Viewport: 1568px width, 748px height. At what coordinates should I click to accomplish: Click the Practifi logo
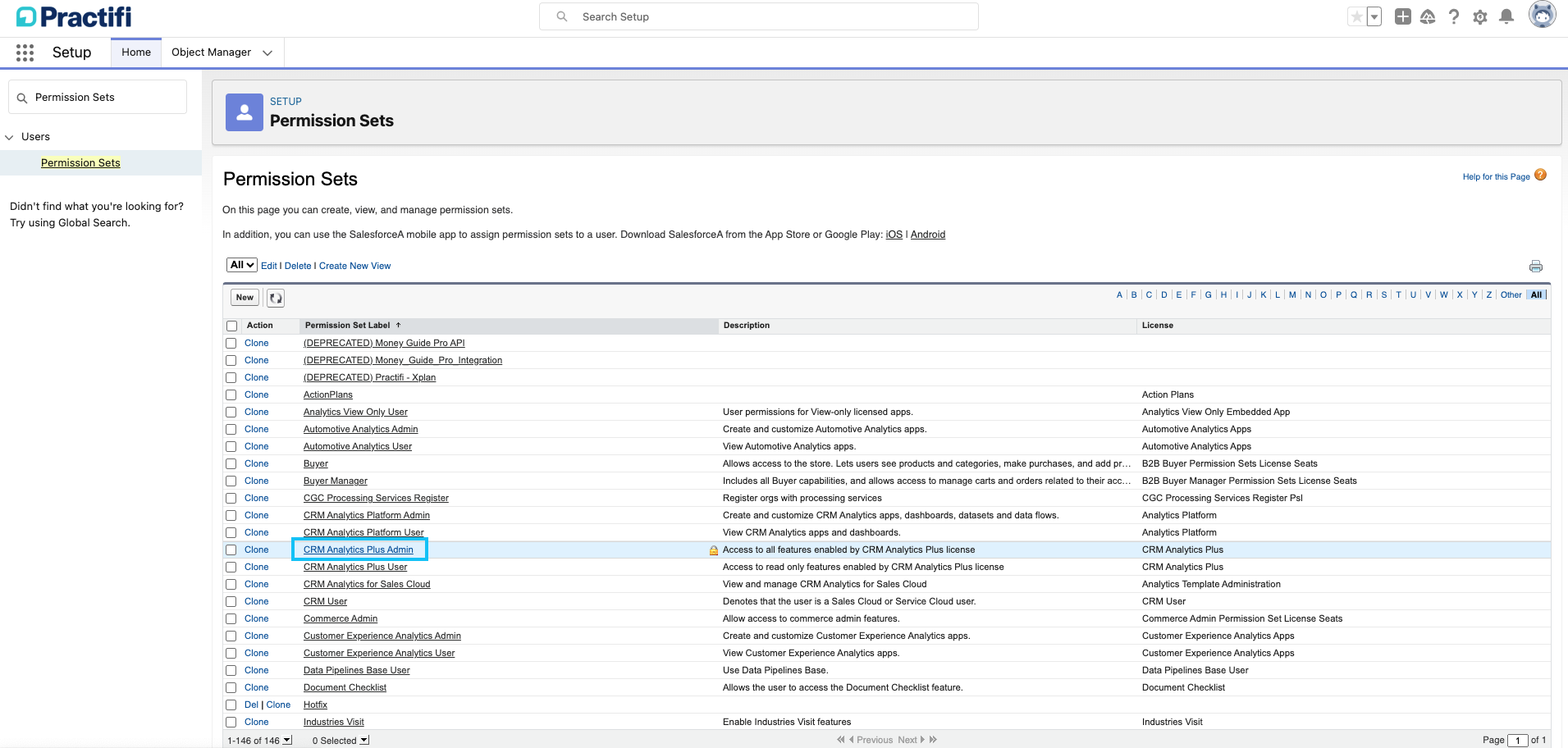pyautogui.click(x=74, y=16)
